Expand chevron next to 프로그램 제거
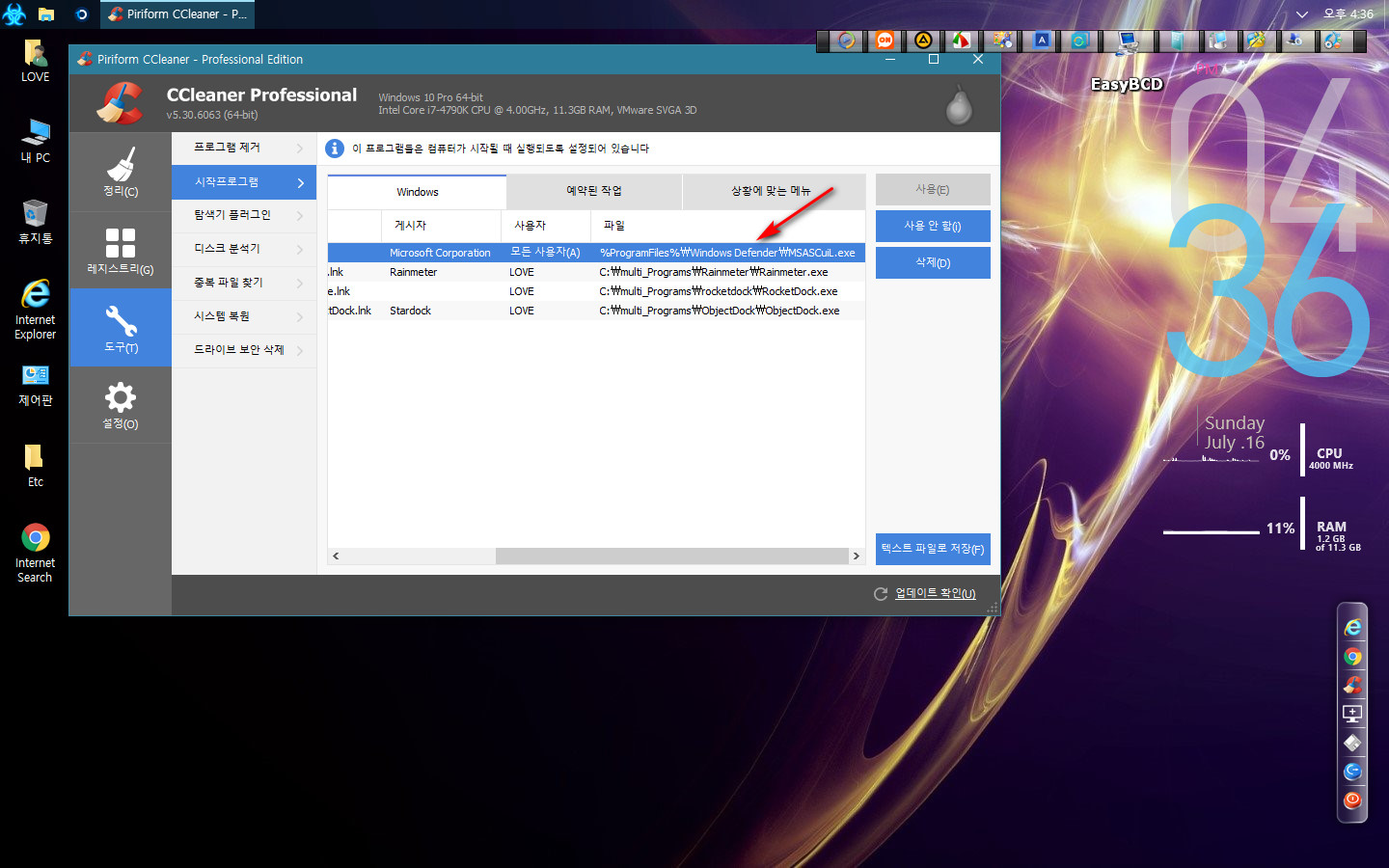This screenshot has width=1389, height=868. [300, 149]
